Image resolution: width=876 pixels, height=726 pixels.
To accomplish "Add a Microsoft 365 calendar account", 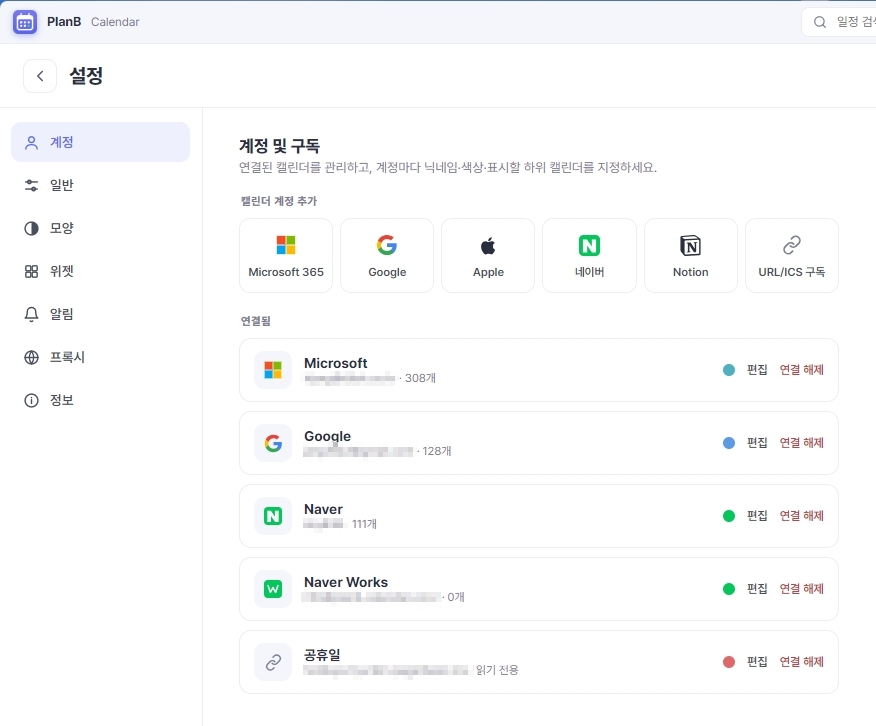I will tap(286, 255).
